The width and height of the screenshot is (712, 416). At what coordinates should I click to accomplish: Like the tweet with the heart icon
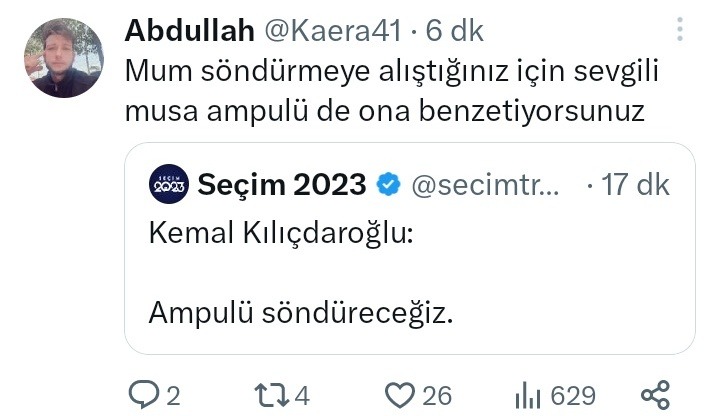pos(400,395)
